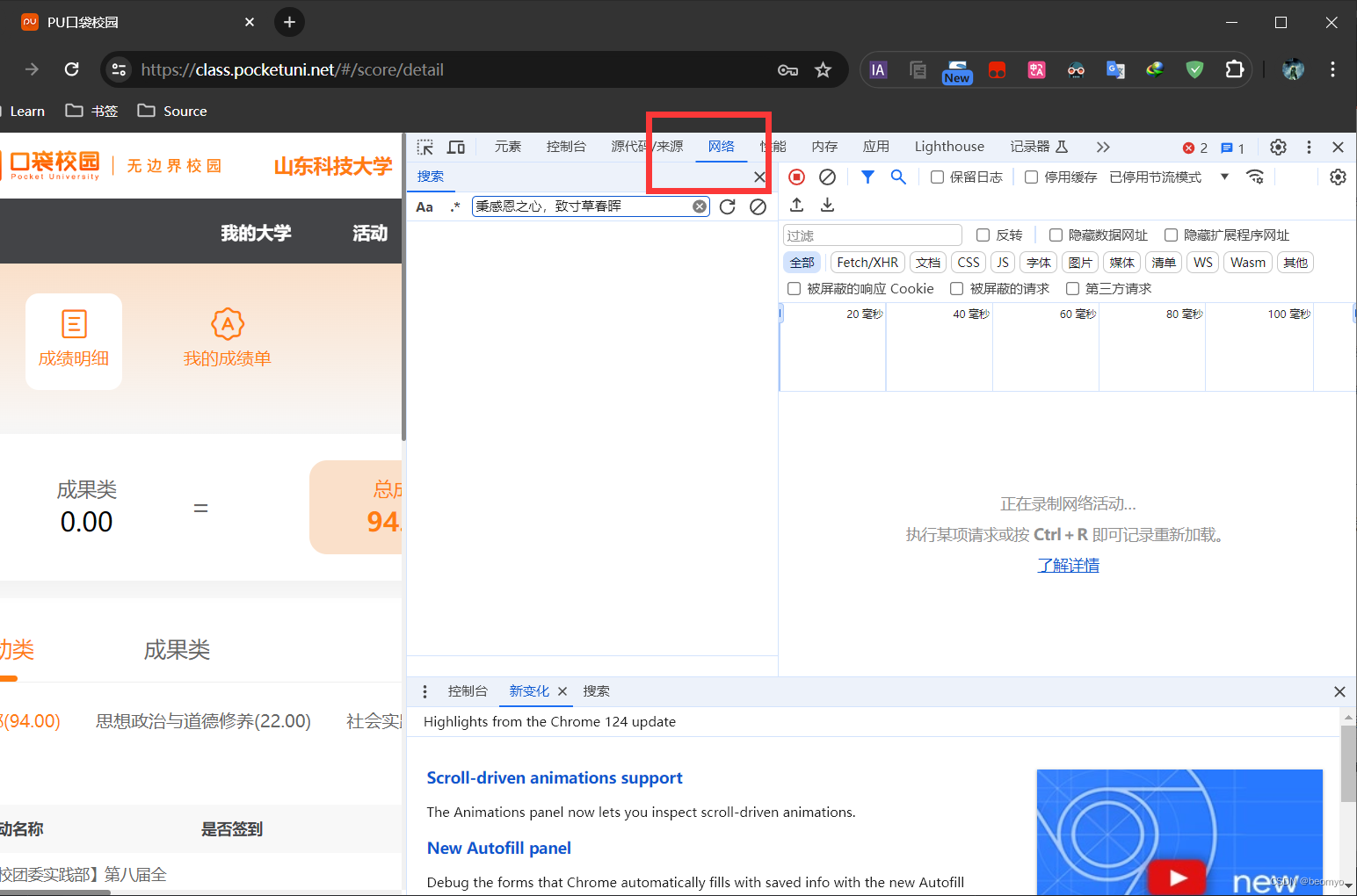Image resolution: width=1357 pixels, height=896 pixels.
Task: Filter by Wasm requests
Action: tap(1248, 263)
